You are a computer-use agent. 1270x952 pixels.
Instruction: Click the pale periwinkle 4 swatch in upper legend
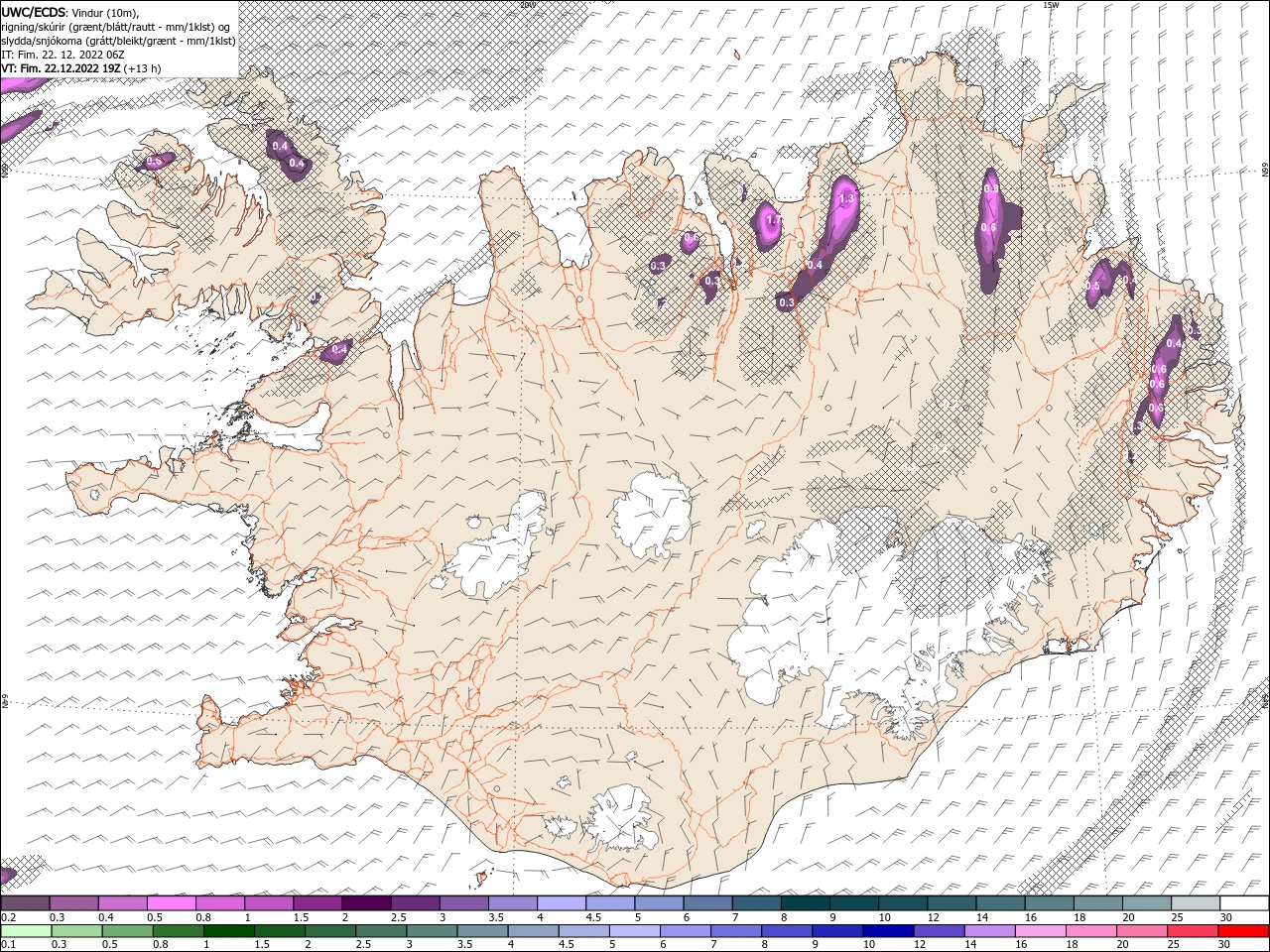[x=561, y=903]
